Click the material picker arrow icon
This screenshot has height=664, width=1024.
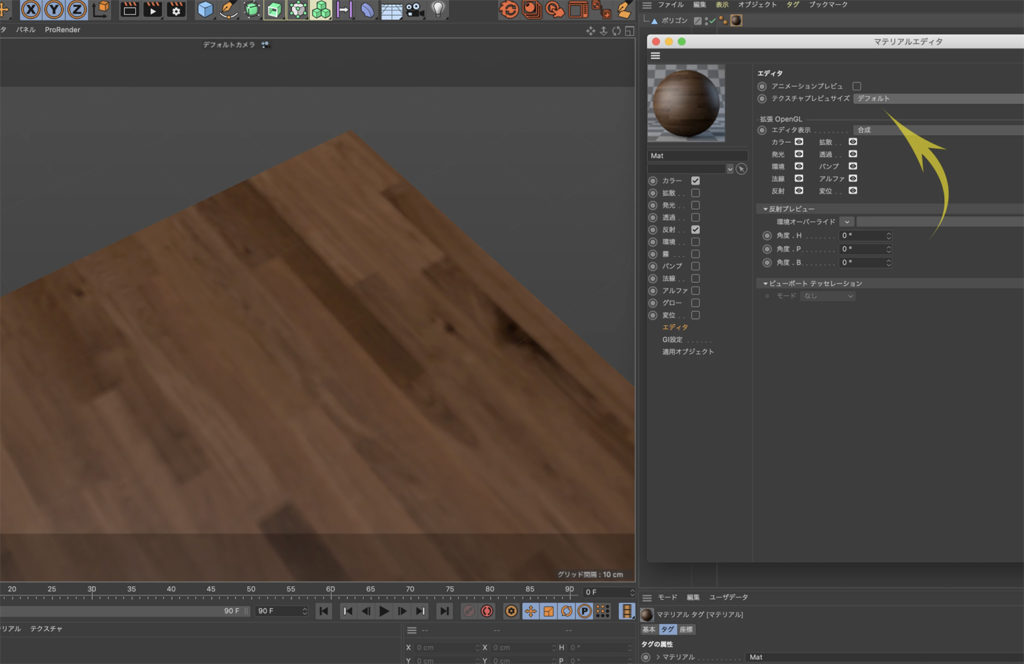[741, 168]
